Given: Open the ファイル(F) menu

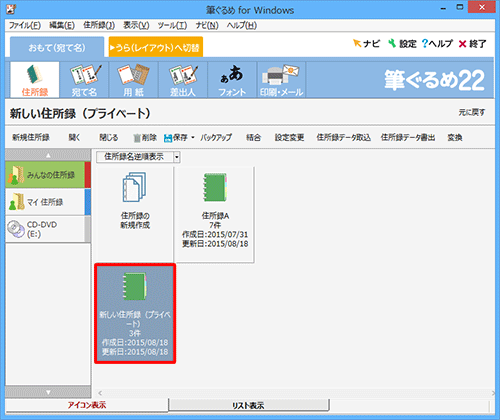Looking at the screenshot, I should [x=25, y=25].
